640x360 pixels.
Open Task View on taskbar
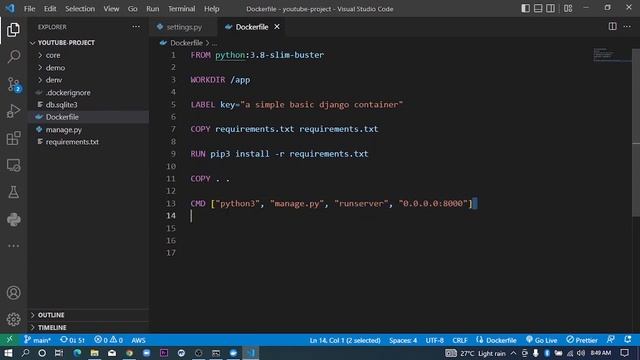coord(59,353)
